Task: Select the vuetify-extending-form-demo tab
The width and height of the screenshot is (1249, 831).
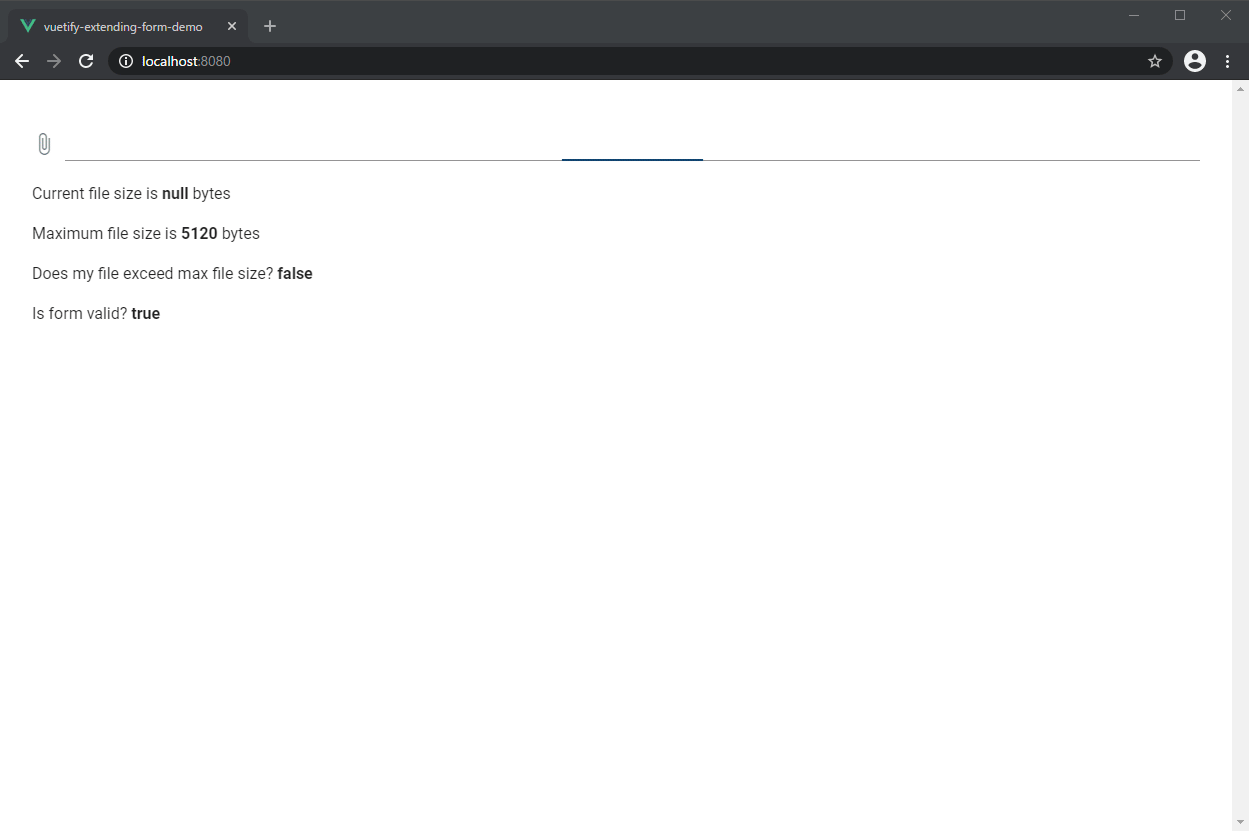Action: pyautogui.click(x=122, y=27)
